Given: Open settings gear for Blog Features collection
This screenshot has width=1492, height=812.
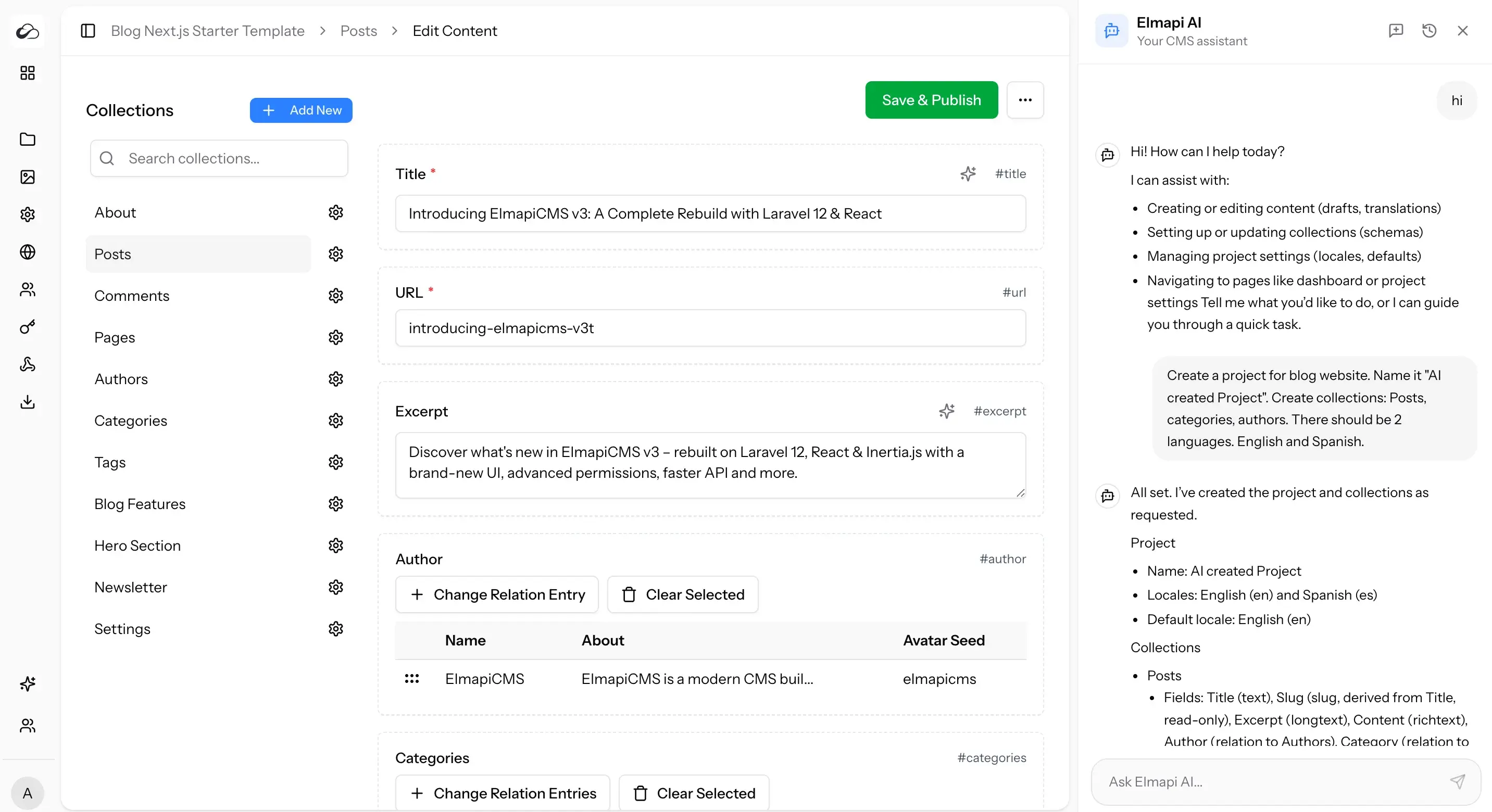Looking at the screenshot, I should pyautogui.click(x=336, y=504).
